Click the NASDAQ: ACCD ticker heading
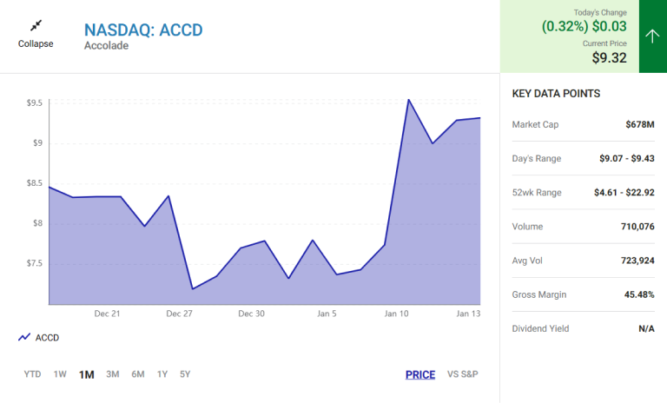Viewport: 667px width, 403px height. click(143, 29)
